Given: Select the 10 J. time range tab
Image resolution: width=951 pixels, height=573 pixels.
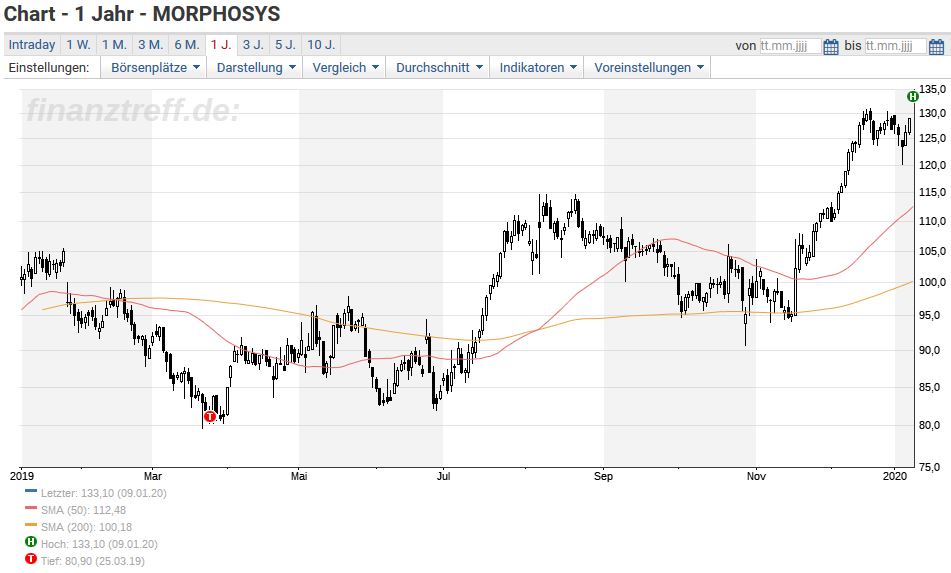Looking at the screenshot, I should click(x=321, y=45).
